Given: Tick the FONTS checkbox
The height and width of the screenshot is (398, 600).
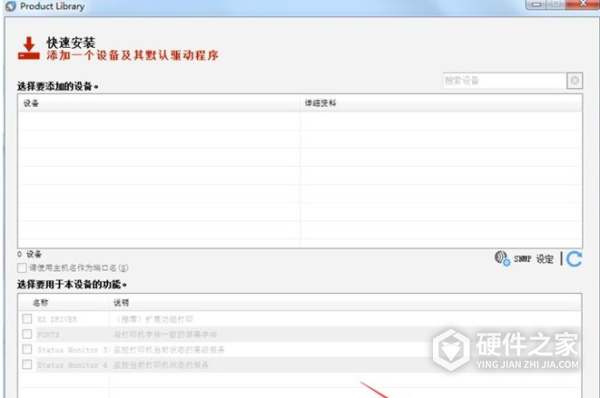Looking at the screenshot, I should [27, 334].
